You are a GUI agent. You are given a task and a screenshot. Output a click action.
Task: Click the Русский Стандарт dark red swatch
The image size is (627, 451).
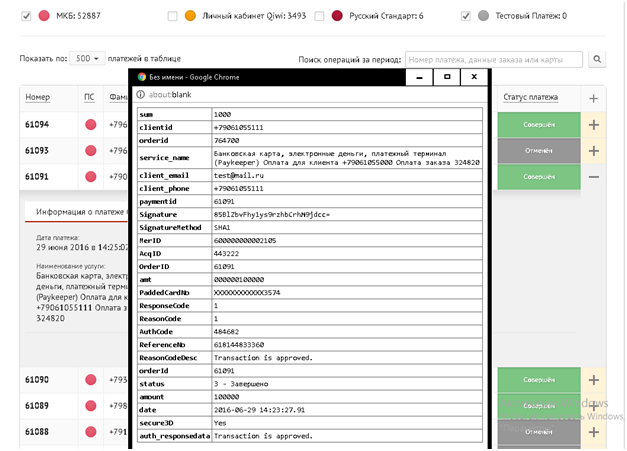click(x=337, y=16)
